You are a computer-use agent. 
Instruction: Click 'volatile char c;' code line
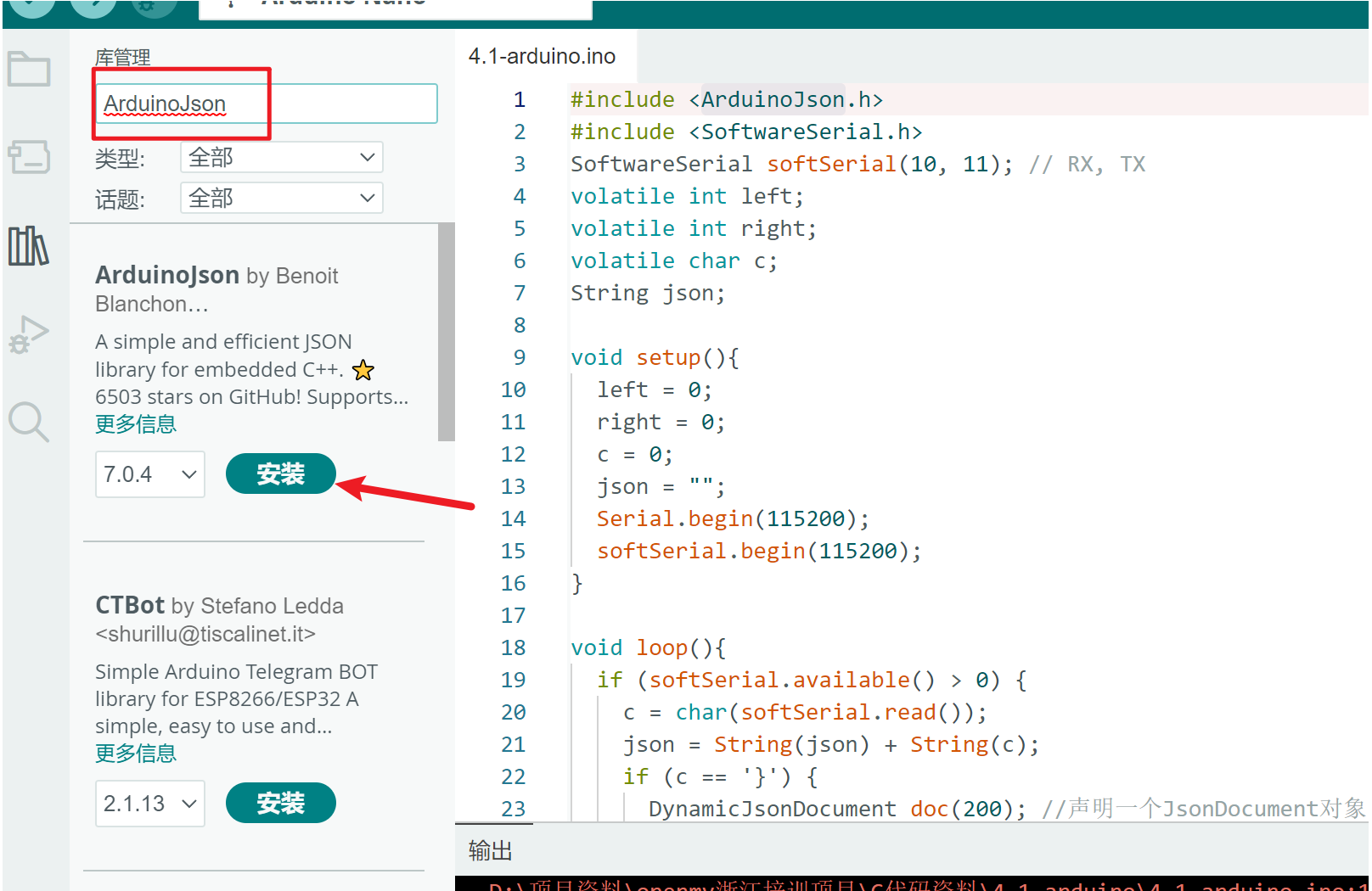click(674, 261)
